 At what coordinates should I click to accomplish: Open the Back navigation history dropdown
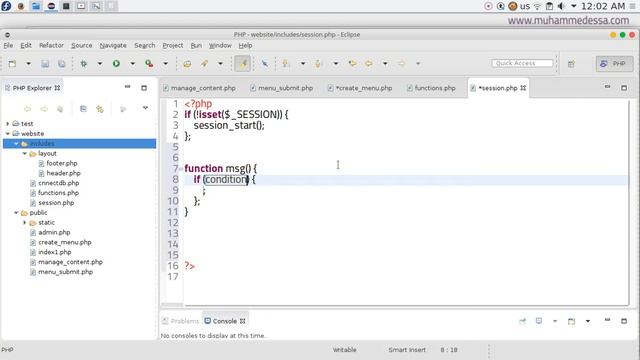(385, 64)
